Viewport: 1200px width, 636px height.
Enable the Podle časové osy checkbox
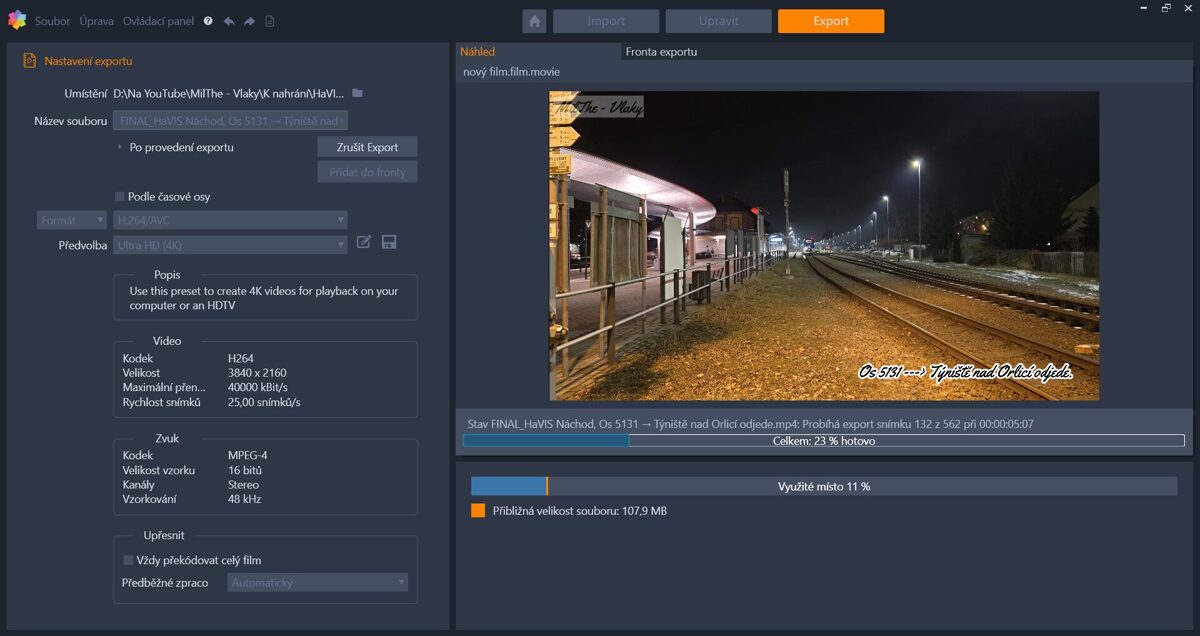pyautogui.click(x=118, y=197)
